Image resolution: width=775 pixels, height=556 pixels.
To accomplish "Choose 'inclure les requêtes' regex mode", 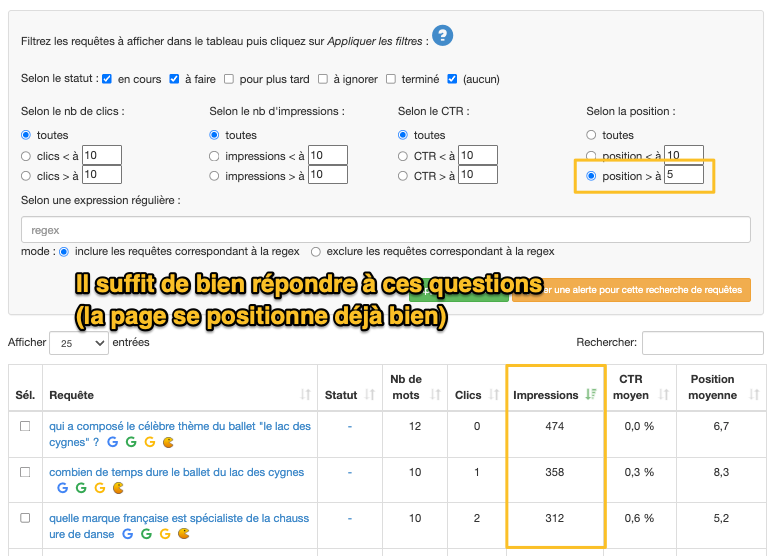I will 64,252.
